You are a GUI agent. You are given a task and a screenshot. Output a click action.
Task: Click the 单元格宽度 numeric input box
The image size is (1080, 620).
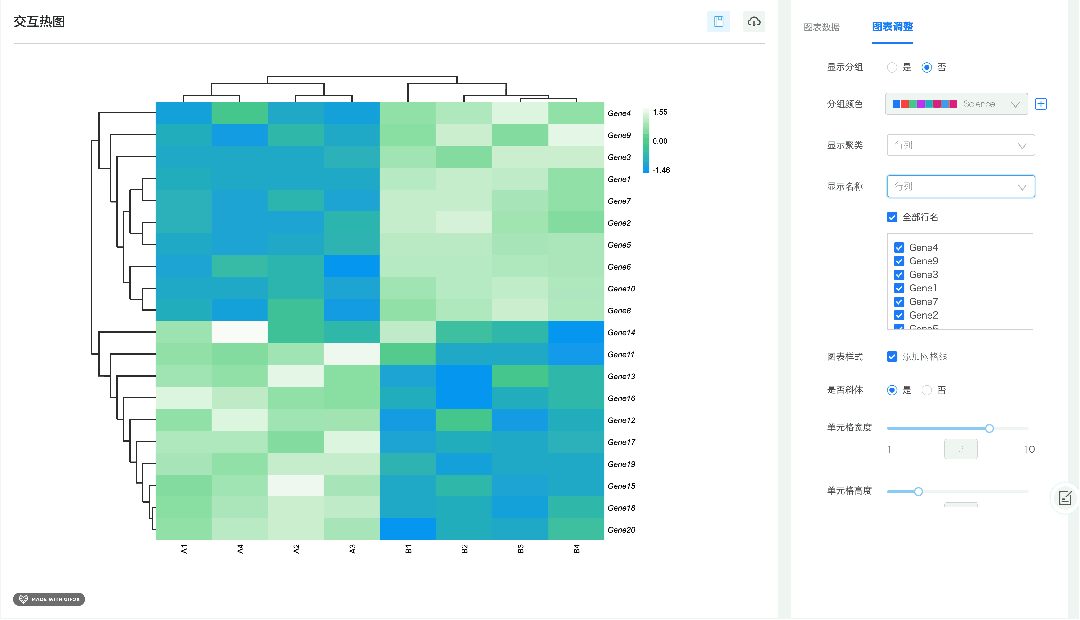(x=960, y=450)
